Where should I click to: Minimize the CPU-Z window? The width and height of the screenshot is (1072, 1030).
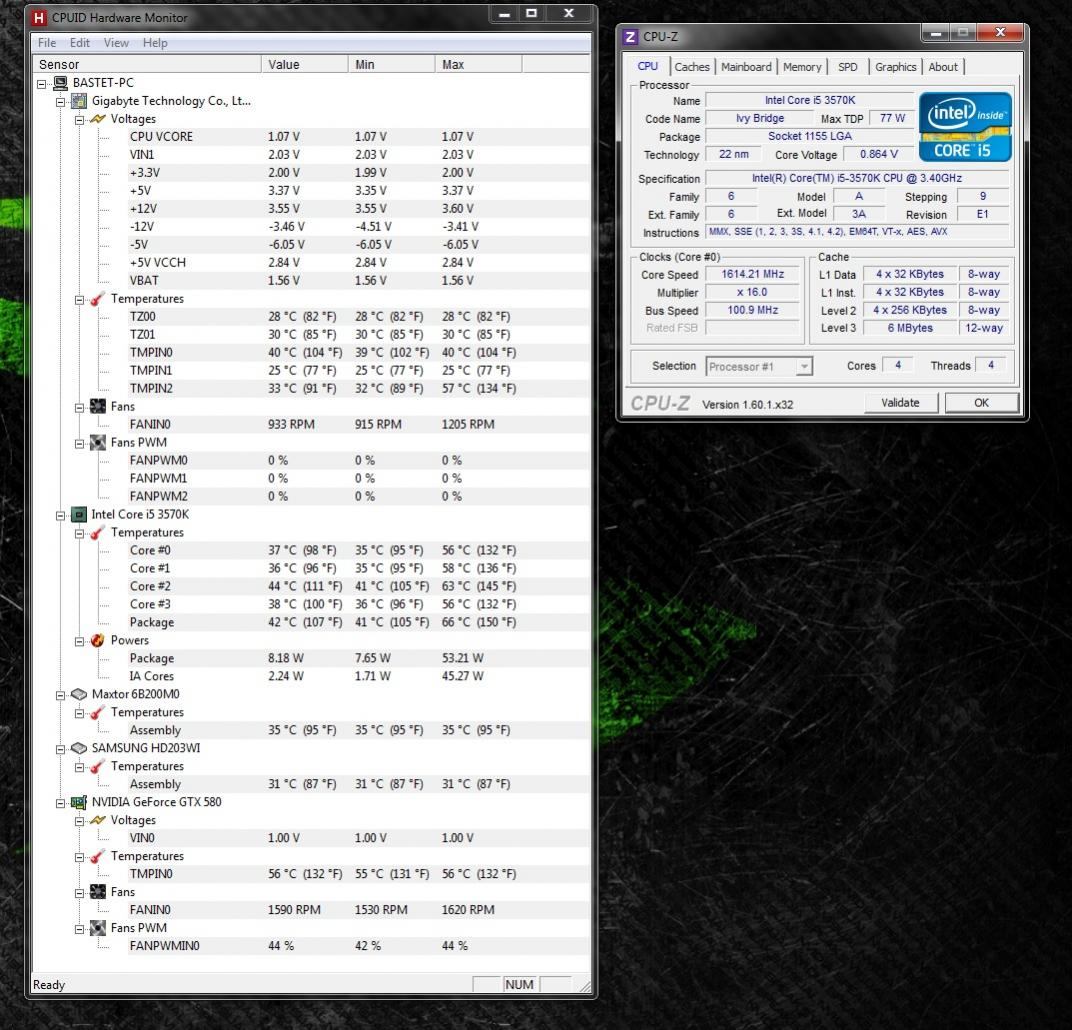point(935,33)
